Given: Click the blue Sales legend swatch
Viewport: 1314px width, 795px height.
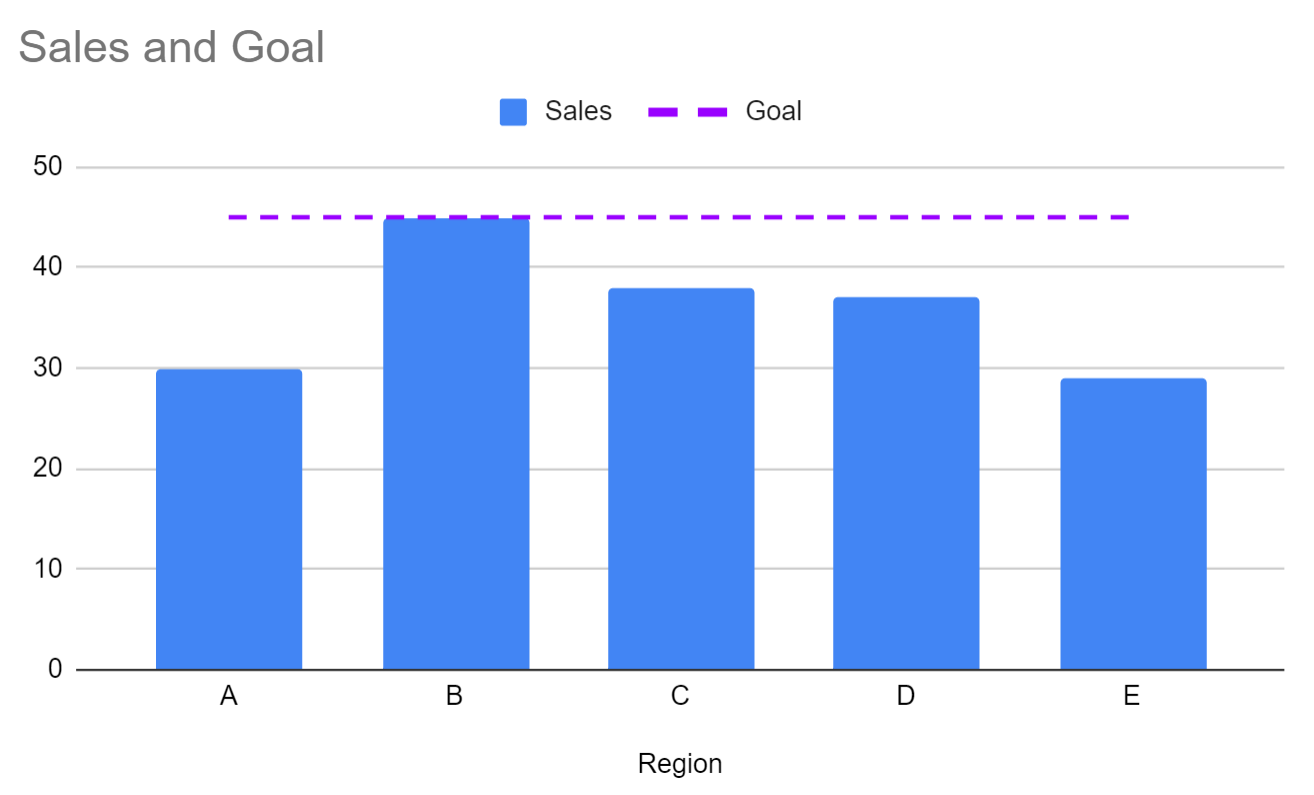Looking at the screenshot, I should [x=513, y=112].
